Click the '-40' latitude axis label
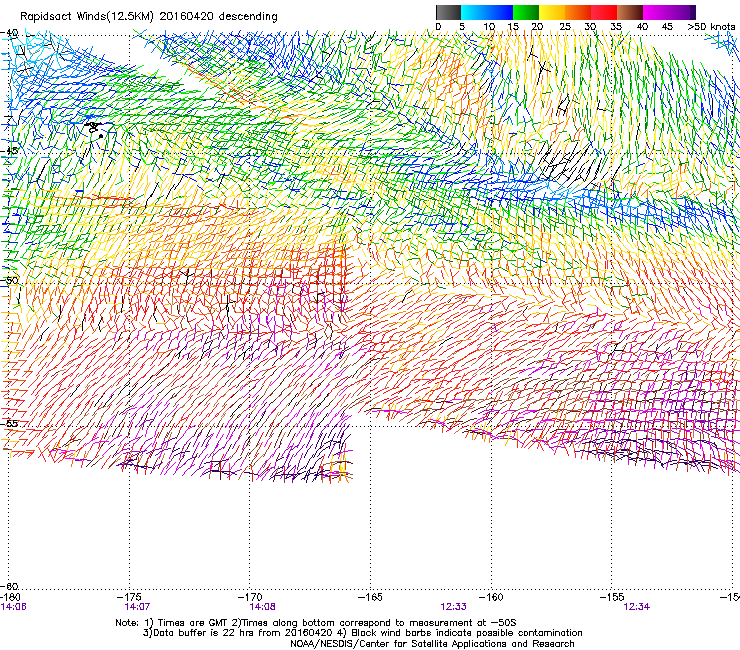The width and height of the screenshot is (740, 650). (x=9, y=33)
